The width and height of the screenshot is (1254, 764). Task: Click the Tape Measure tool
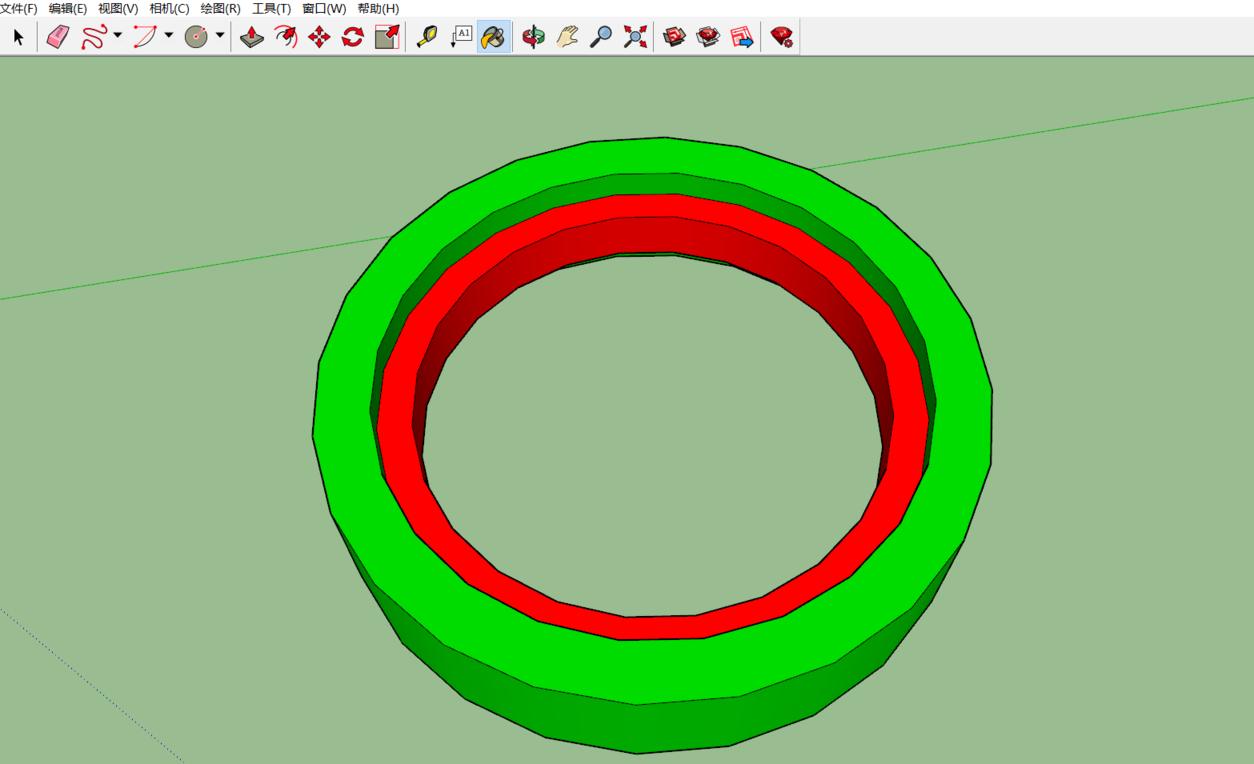pyautogui.click(x=427, y=38)
